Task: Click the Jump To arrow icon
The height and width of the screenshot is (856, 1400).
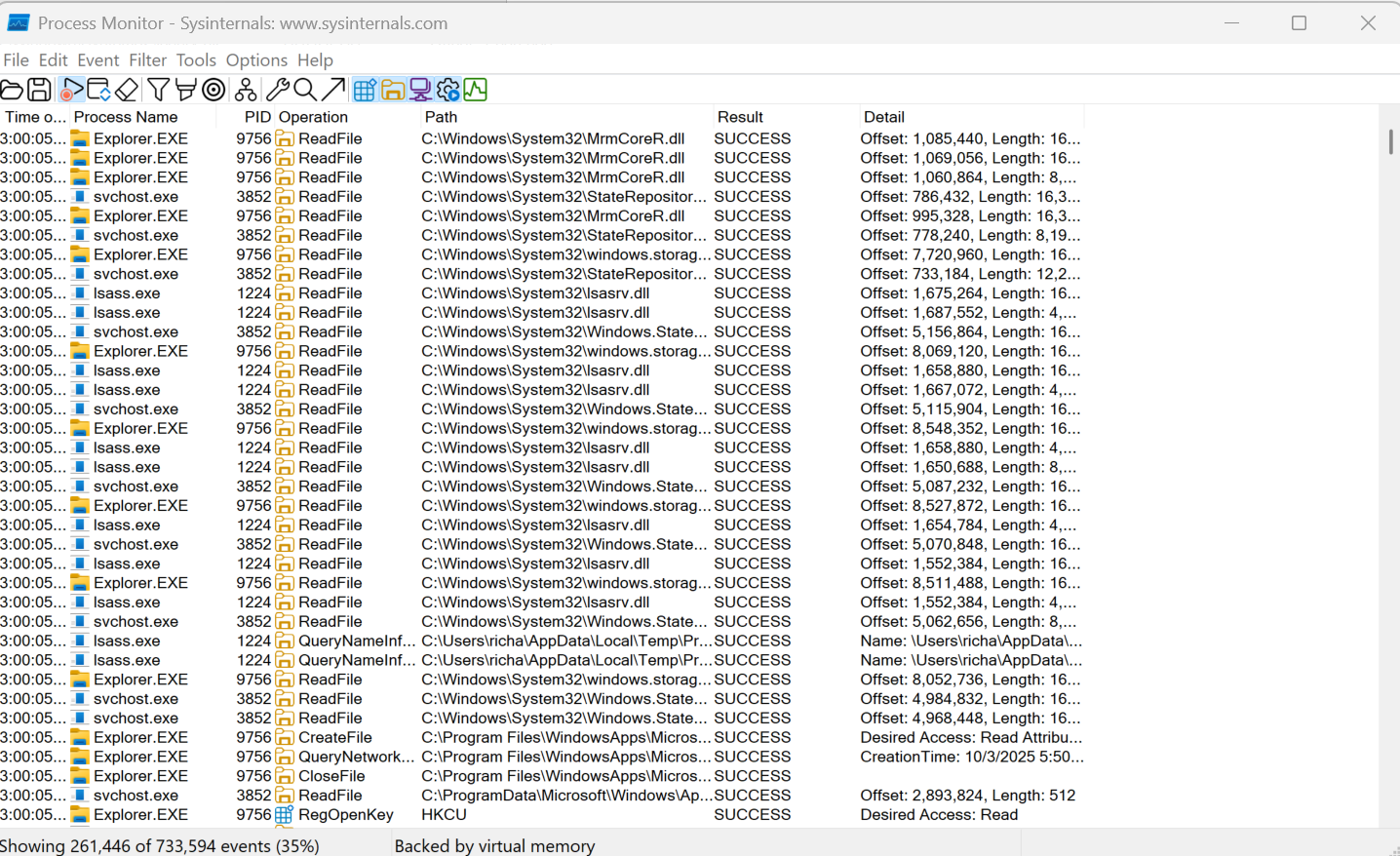Action: point(333,90)
